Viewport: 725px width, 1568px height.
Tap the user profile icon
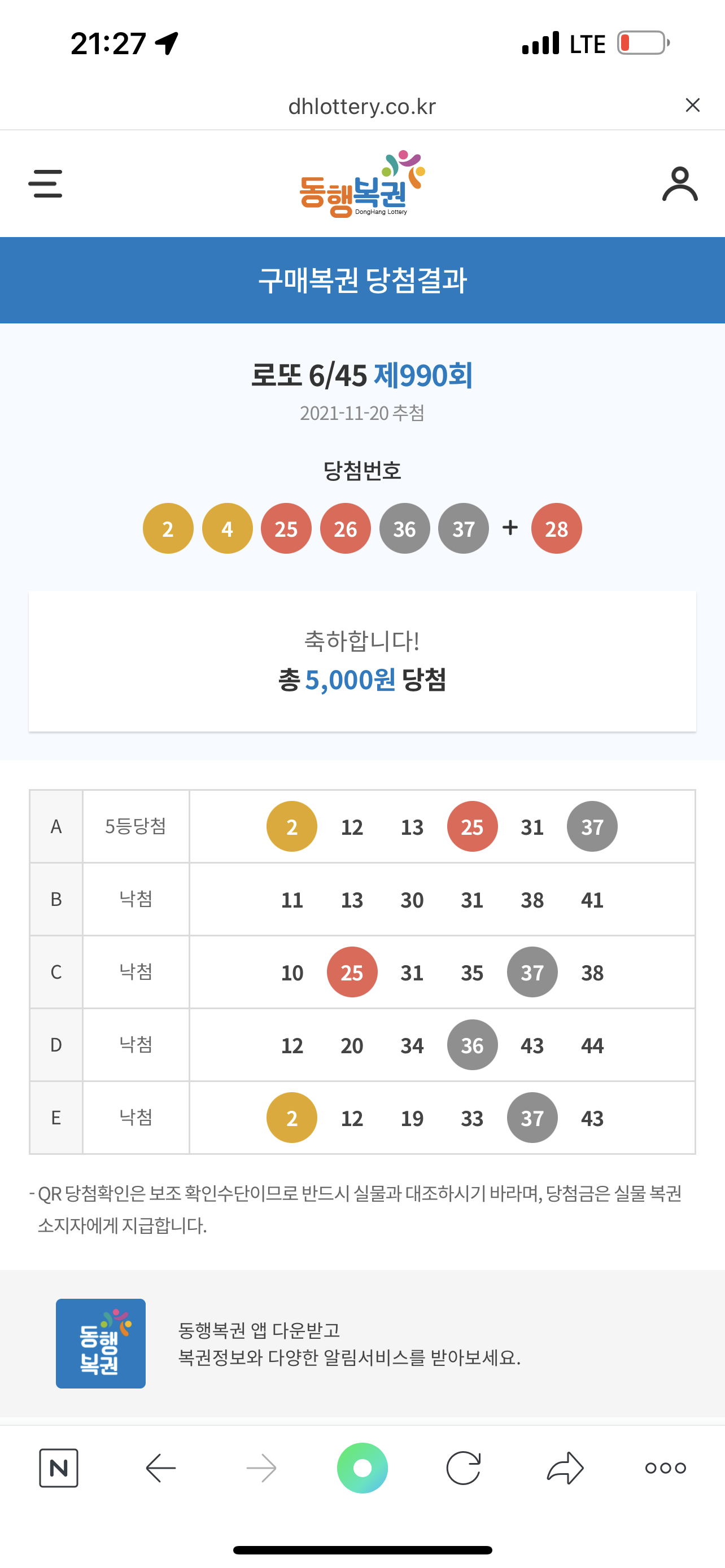point(679,184)
